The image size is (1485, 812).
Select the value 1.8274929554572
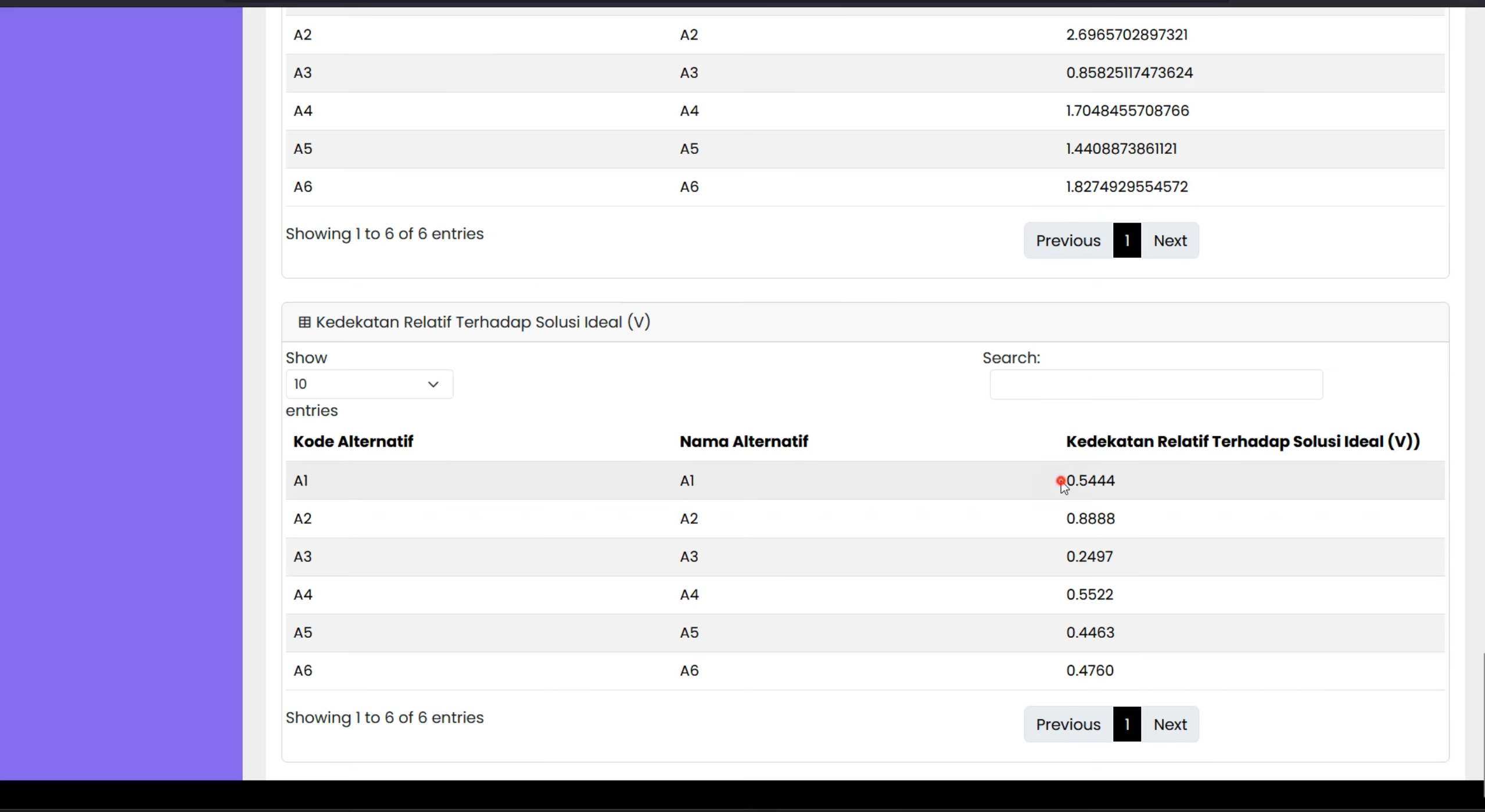[x=1127, y=186]
